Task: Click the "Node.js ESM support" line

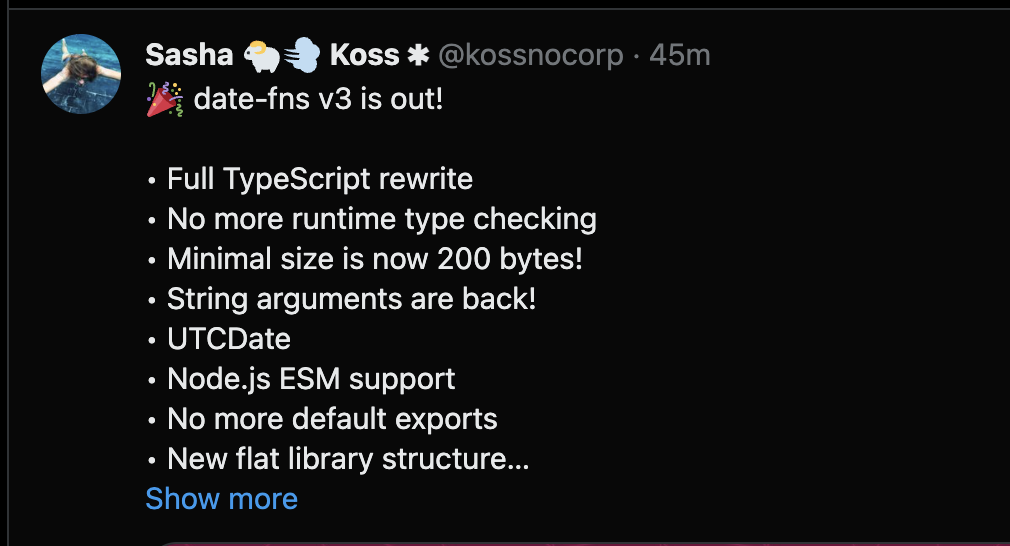Action: coord(311,379)
